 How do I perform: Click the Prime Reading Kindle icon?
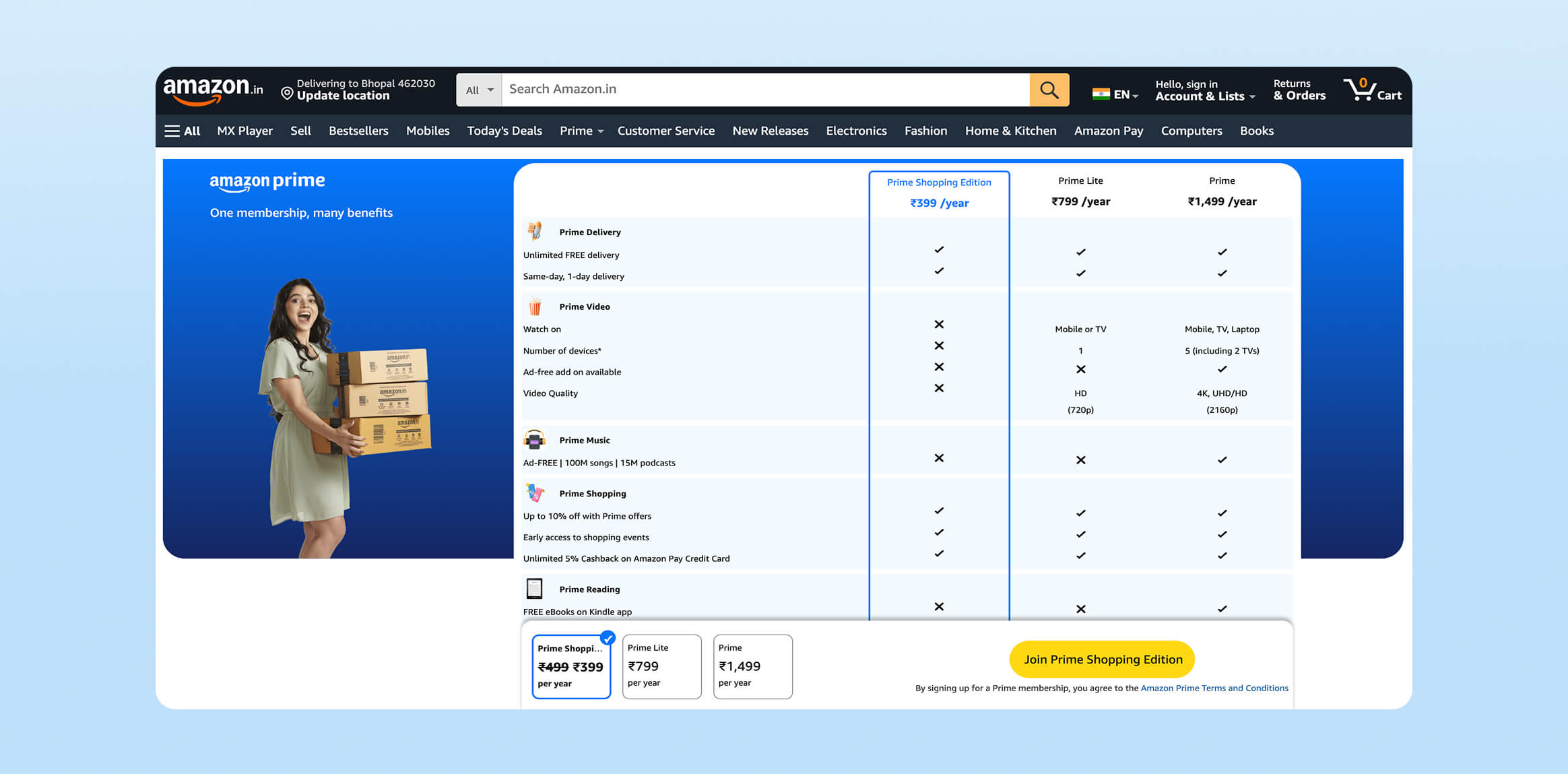(x=535, y=589)
